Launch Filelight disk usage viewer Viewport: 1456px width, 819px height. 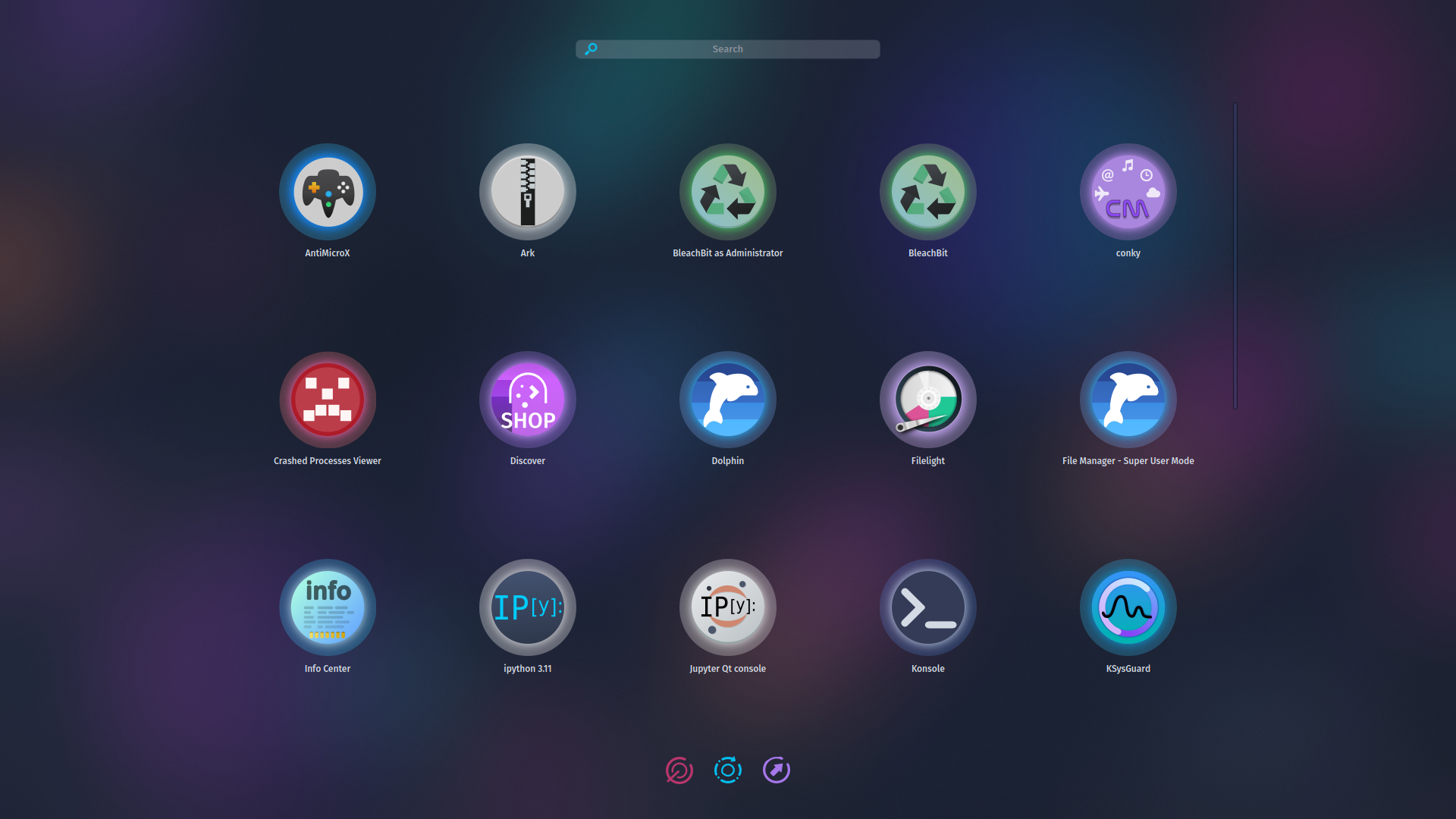pos(928,400)
